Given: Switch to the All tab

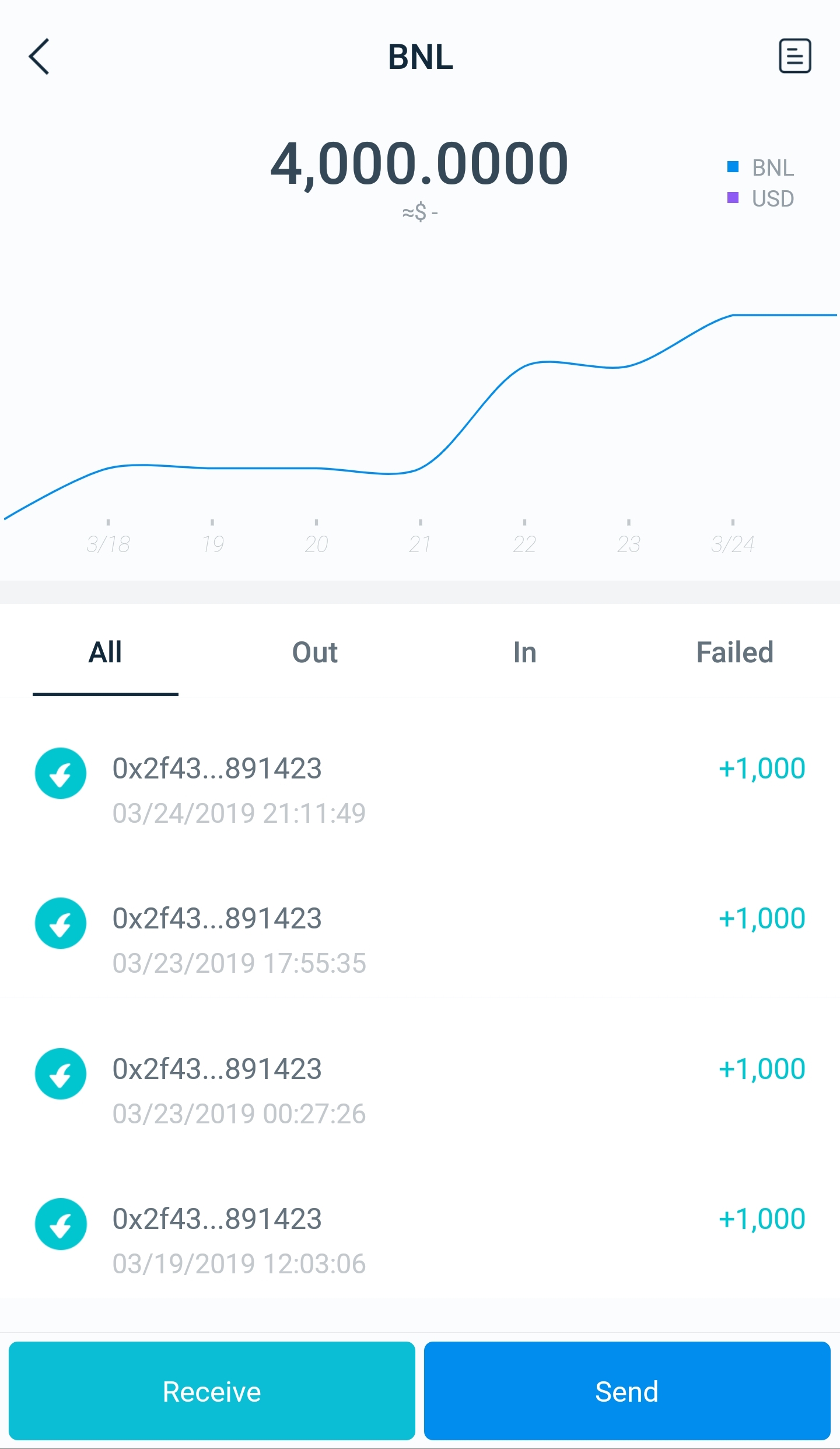Looking at the screenshot, I should tap(105, 652).
